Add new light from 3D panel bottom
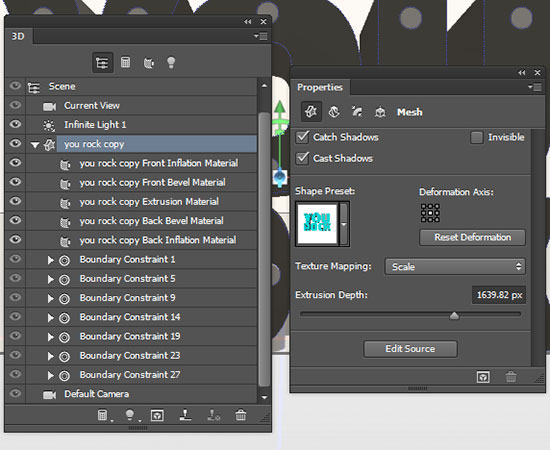 tap(130, 415)
